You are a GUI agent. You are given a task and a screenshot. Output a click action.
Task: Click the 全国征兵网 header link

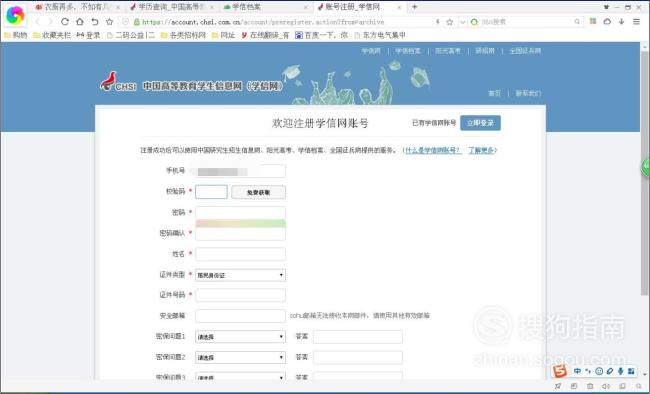pos(525,51)
